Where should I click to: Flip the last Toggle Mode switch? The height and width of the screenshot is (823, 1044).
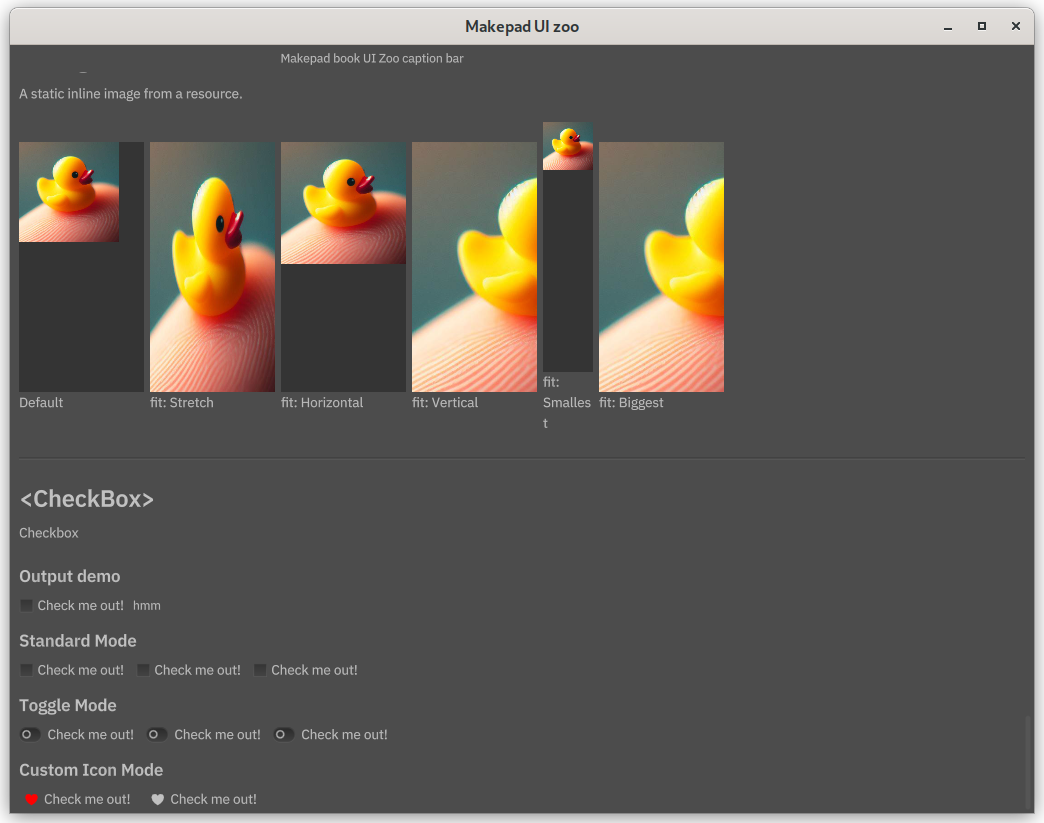284,734
